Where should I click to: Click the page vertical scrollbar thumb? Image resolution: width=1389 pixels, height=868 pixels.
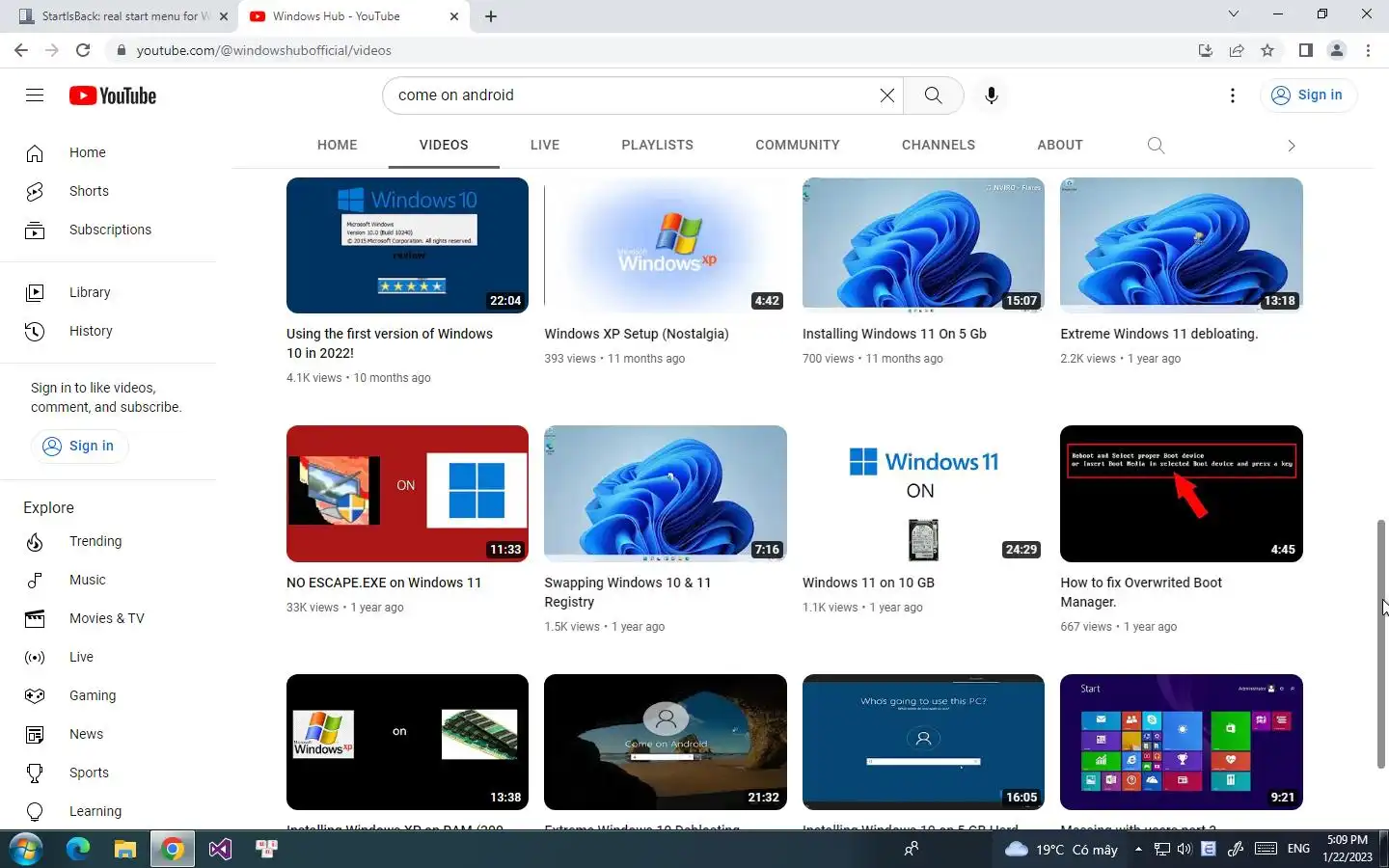(1381, 643)
